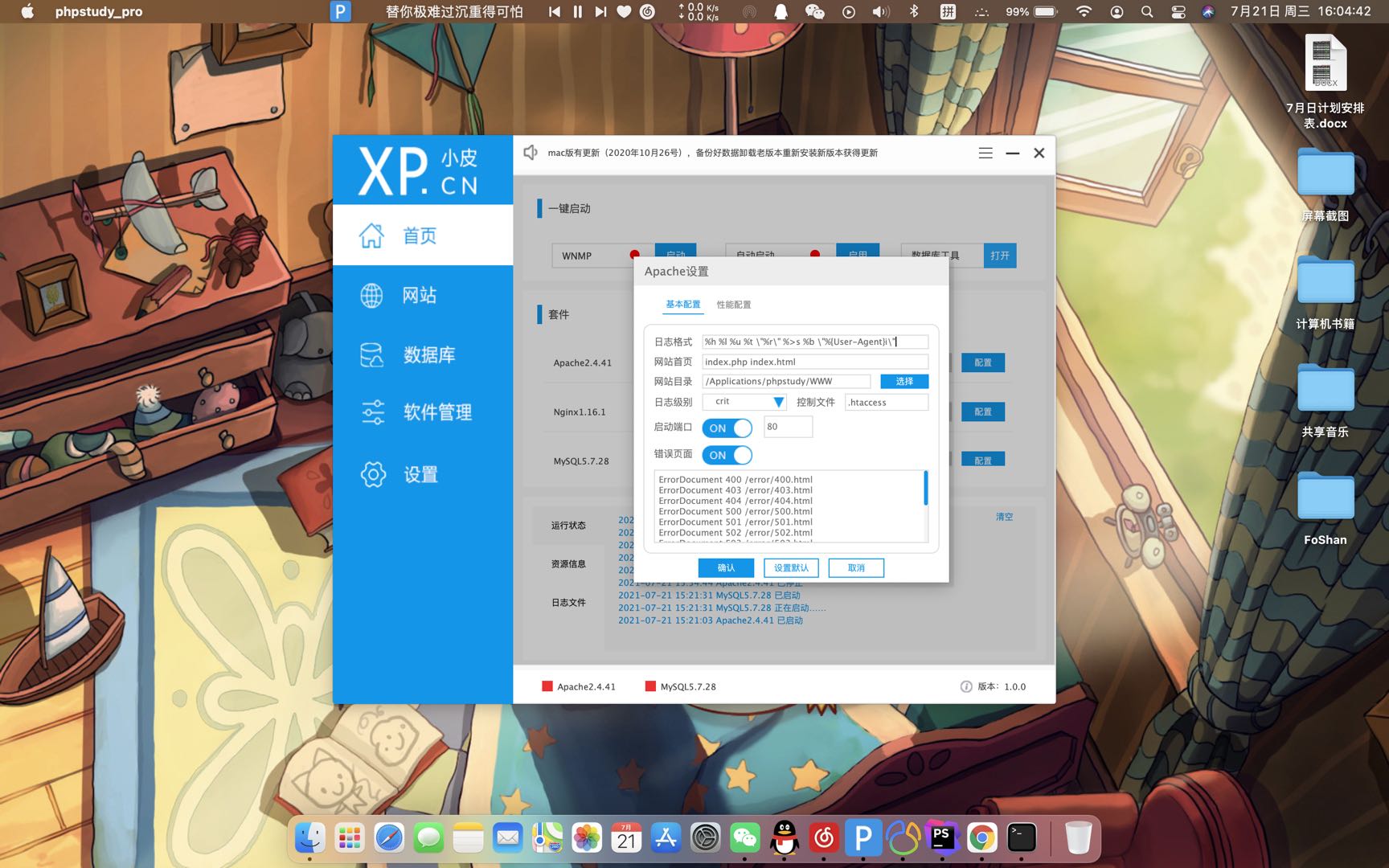Select the 运行状态 section label

[568, 526]
